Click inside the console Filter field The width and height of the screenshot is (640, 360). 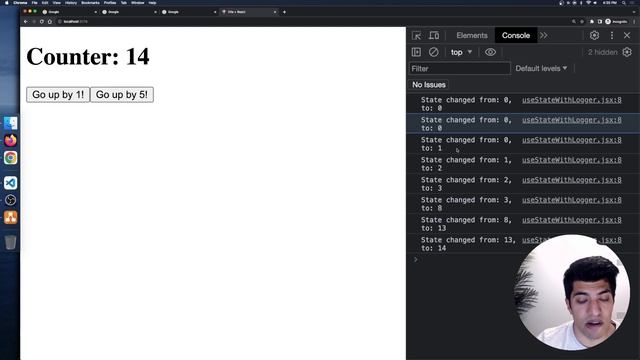(460, 69)
